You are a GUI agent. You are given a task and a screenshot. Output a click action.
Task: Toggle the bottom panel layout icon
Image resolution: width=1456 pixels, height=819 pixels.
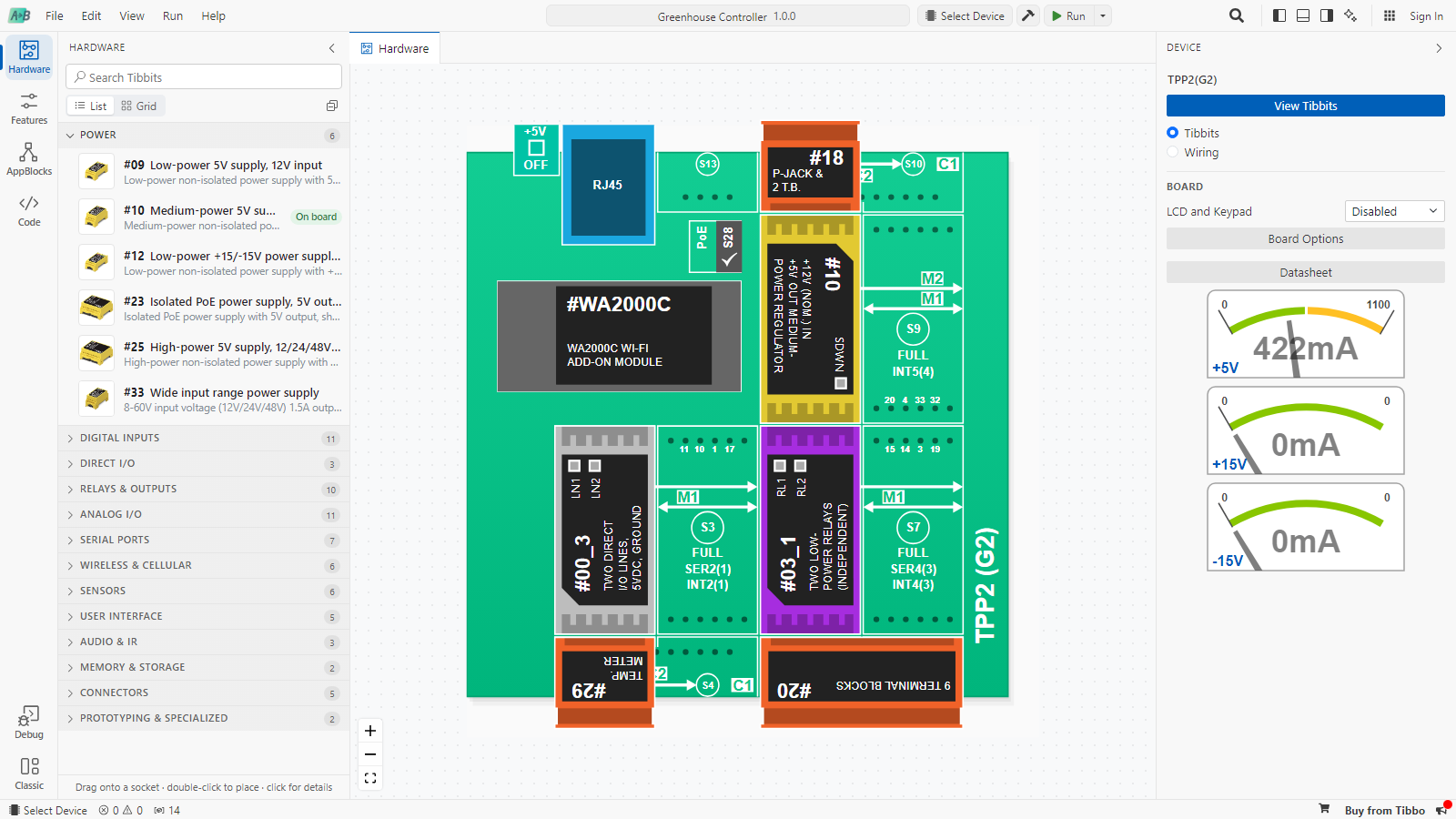(x=1303, y=15)
